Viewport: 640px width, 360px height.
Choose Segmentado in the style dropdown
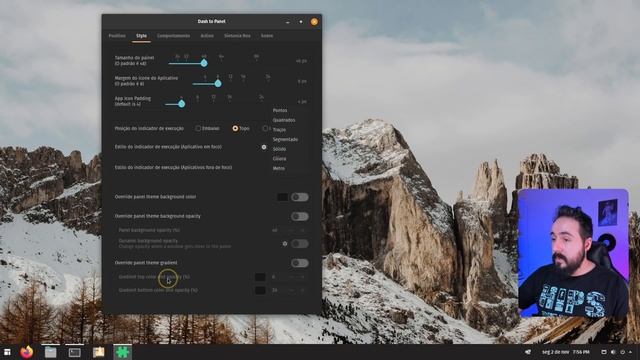pos(285,140)
